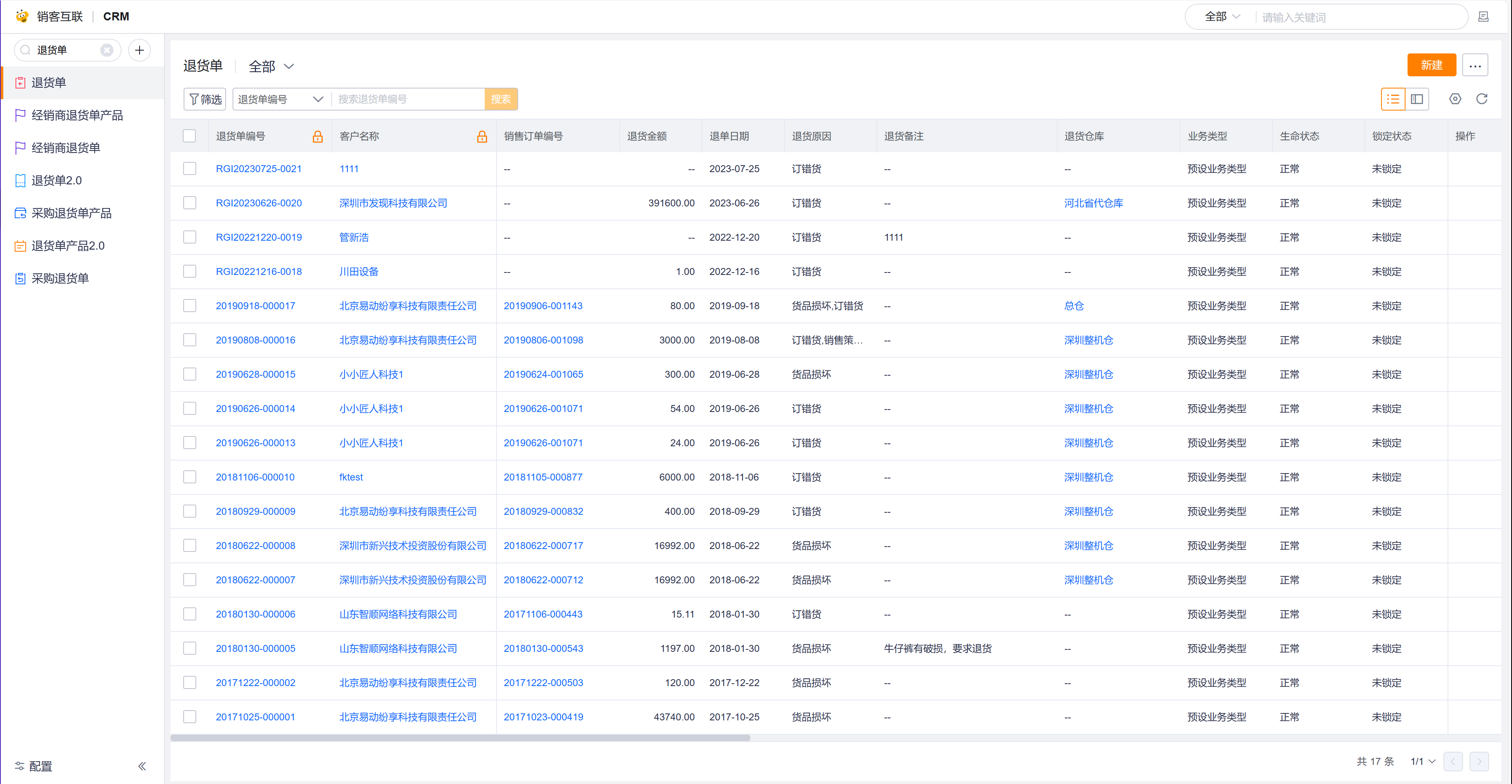Open the top-right notification icon
1512x784 pixels.
pos(1483,16)
